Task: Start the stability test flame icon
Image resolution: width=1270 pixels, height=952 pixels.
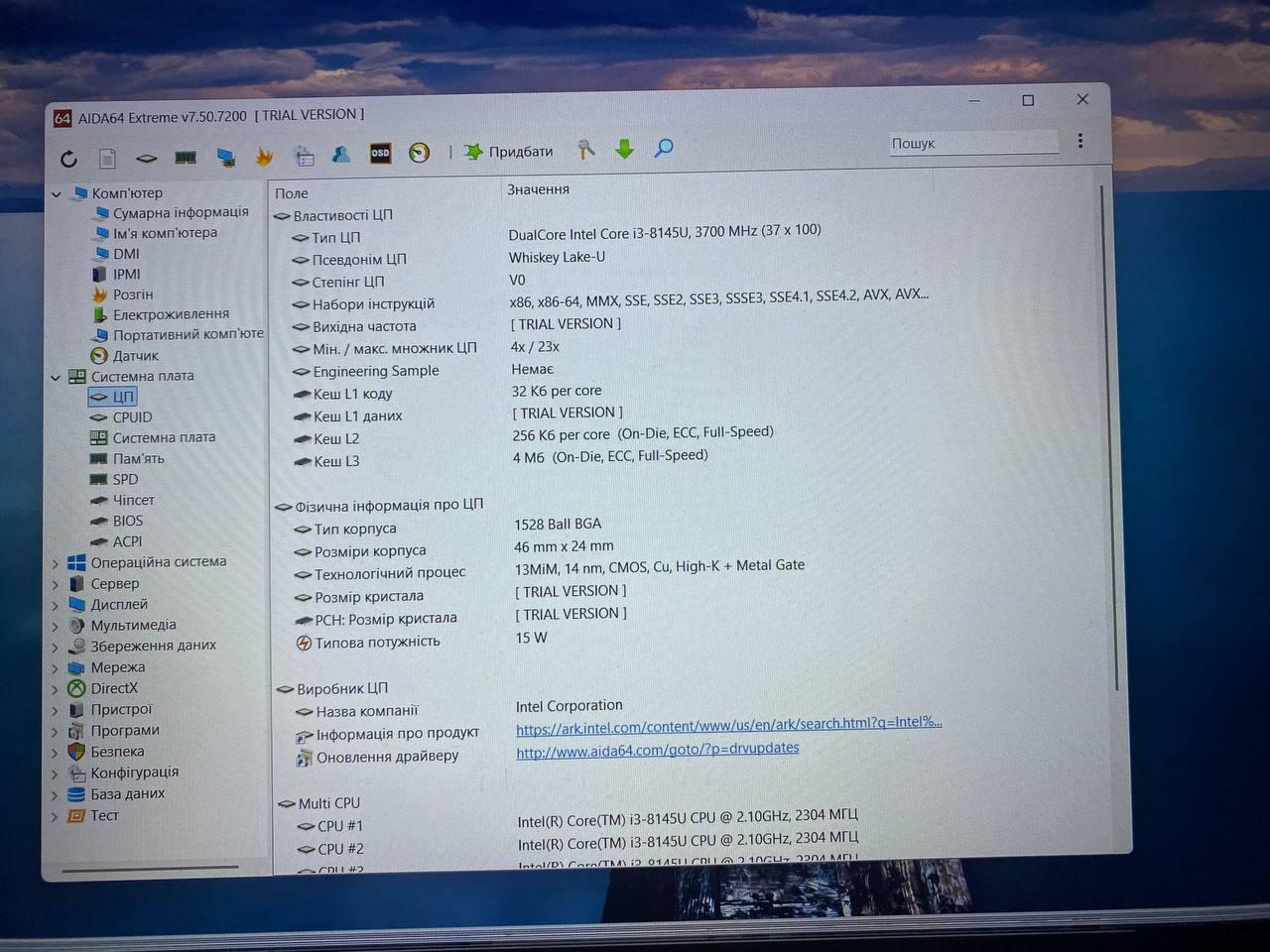Action: [x=264, y=156]
